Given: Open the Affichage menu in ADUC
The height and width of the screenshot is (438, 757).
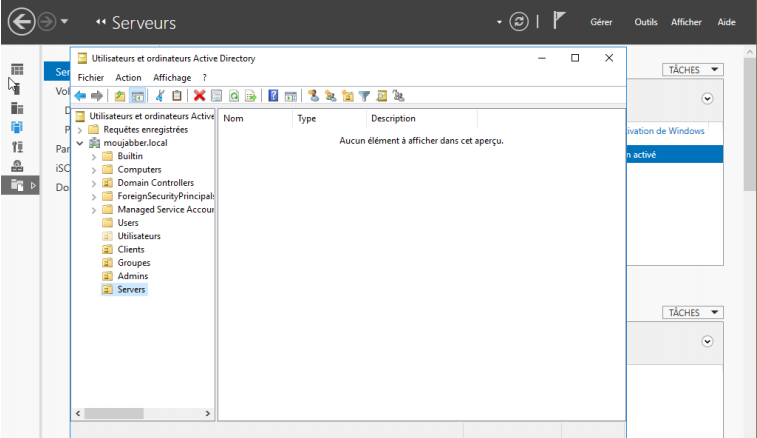Looking at the screenshot, I should tap(172, 77).
